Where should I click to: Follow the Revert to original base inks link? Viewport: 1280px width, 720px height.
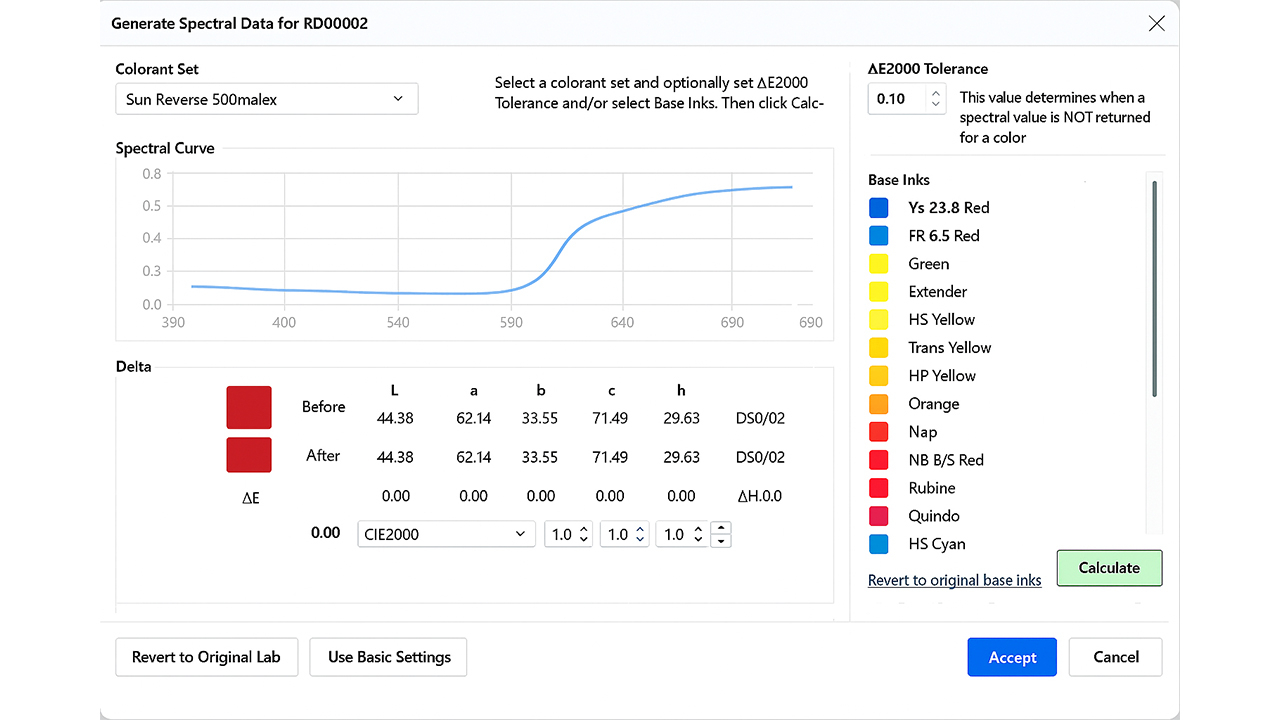click(954, 580)
